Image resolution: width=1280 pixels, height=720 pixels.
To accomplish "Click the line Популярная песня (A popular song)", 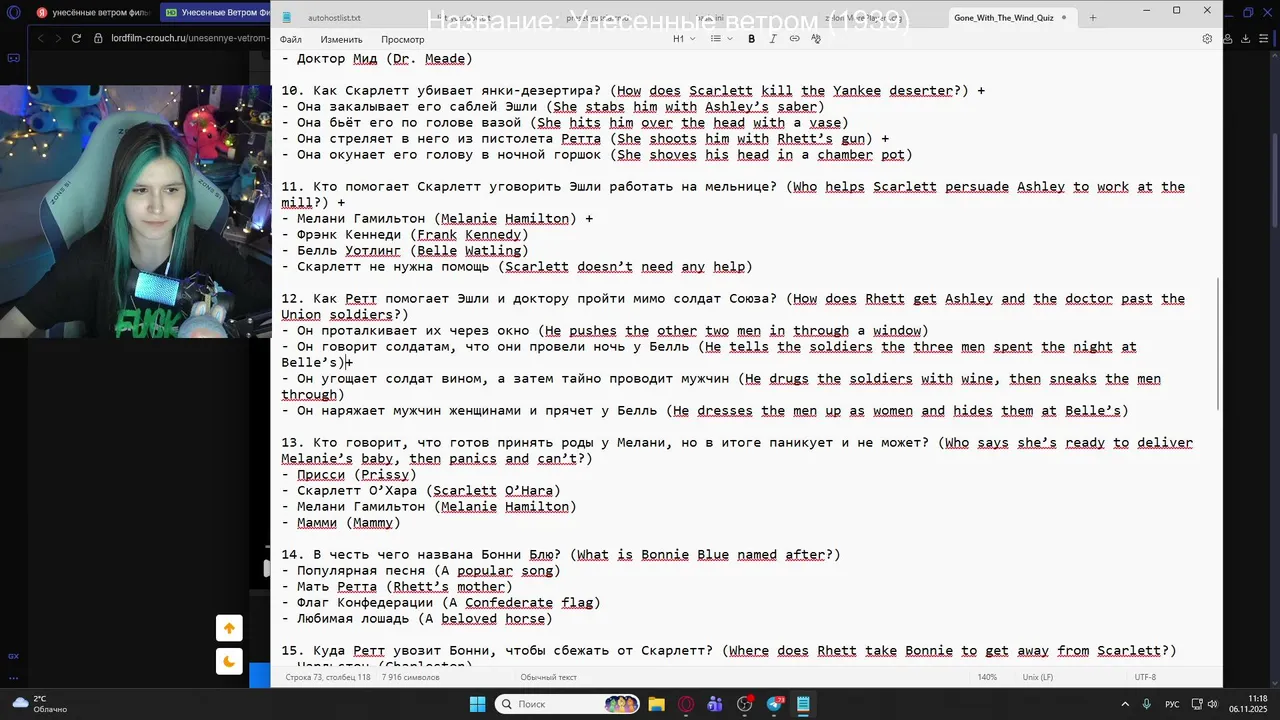I will [x=421, y=570].
